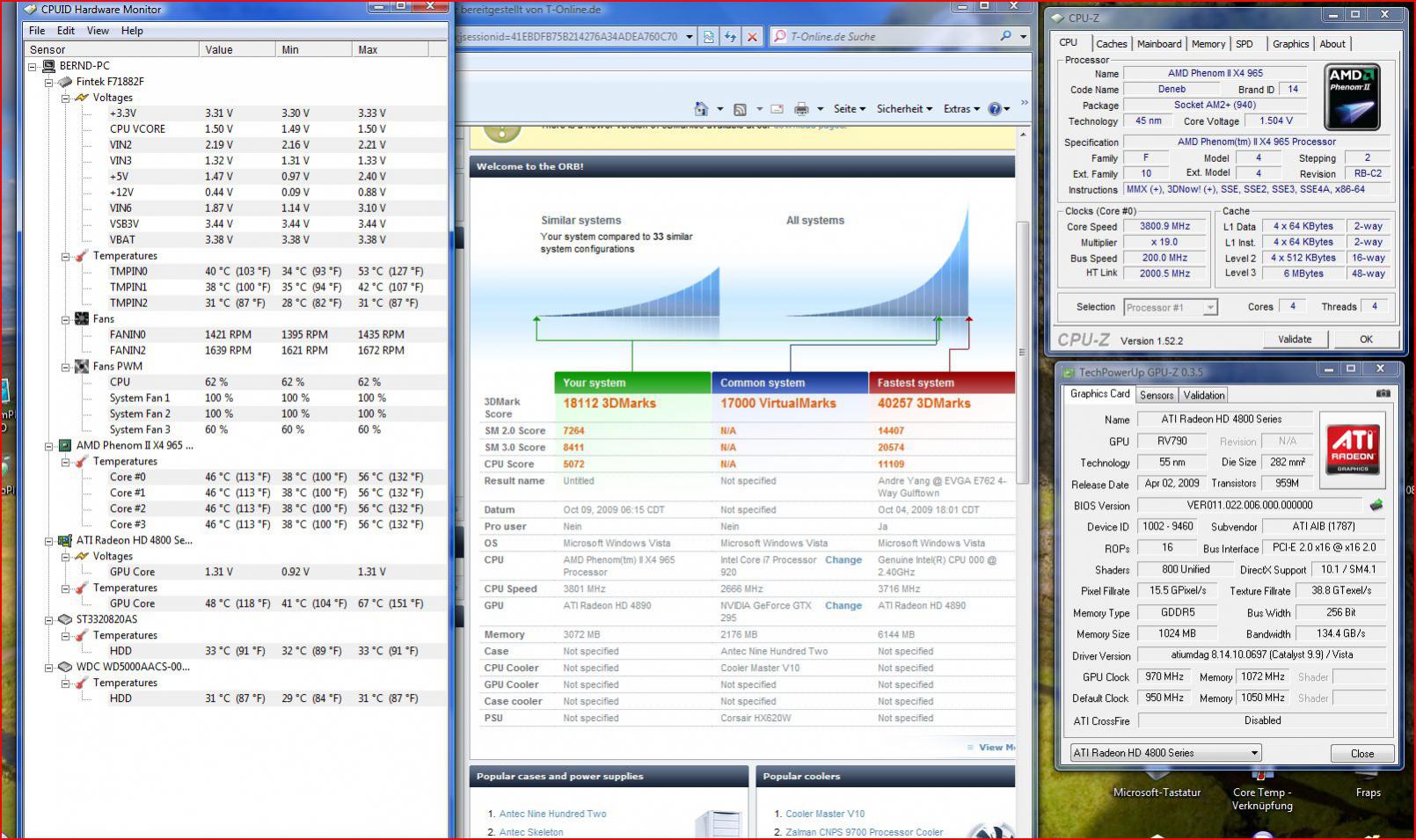Click the search magnifier in the T-Online search box
This screenshot has height=840, width=1416.
[x=1005, y=36]
